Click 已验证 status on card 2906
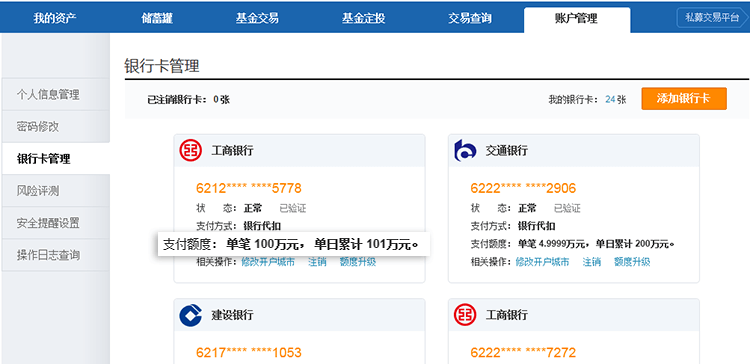Image resolution: width=750 pixels, height=364 pixels. click(x=567, y=209)
